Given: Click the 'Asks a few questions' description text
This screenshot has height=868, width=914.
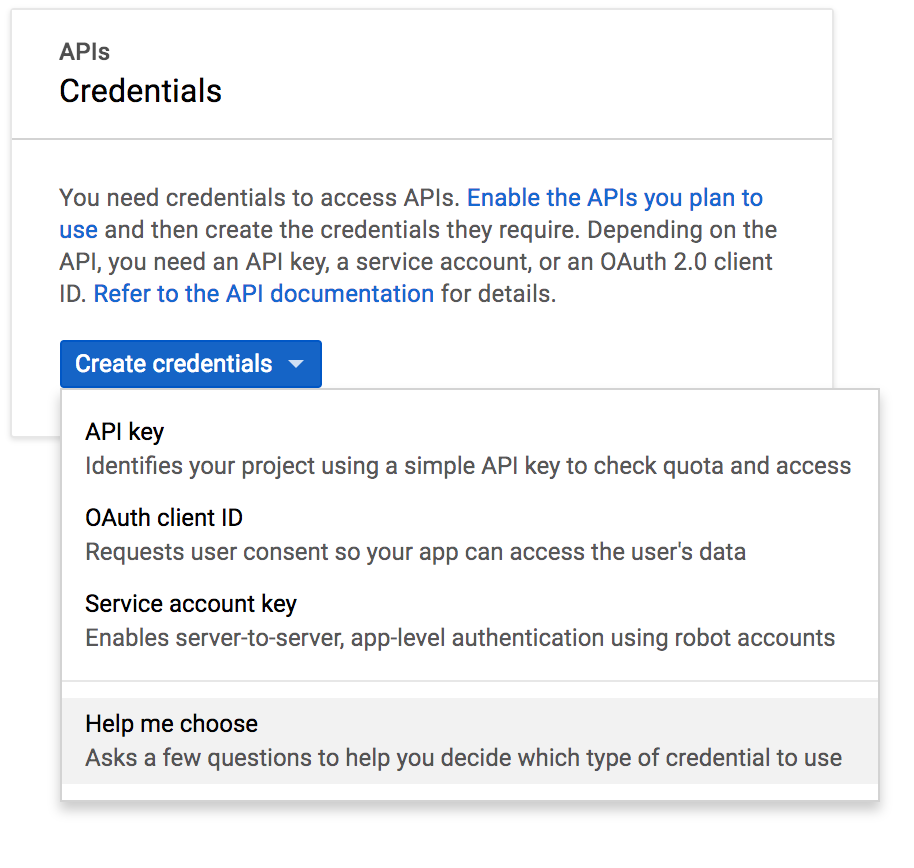Looking at the screenshot, I should click(x=463, y=757).
